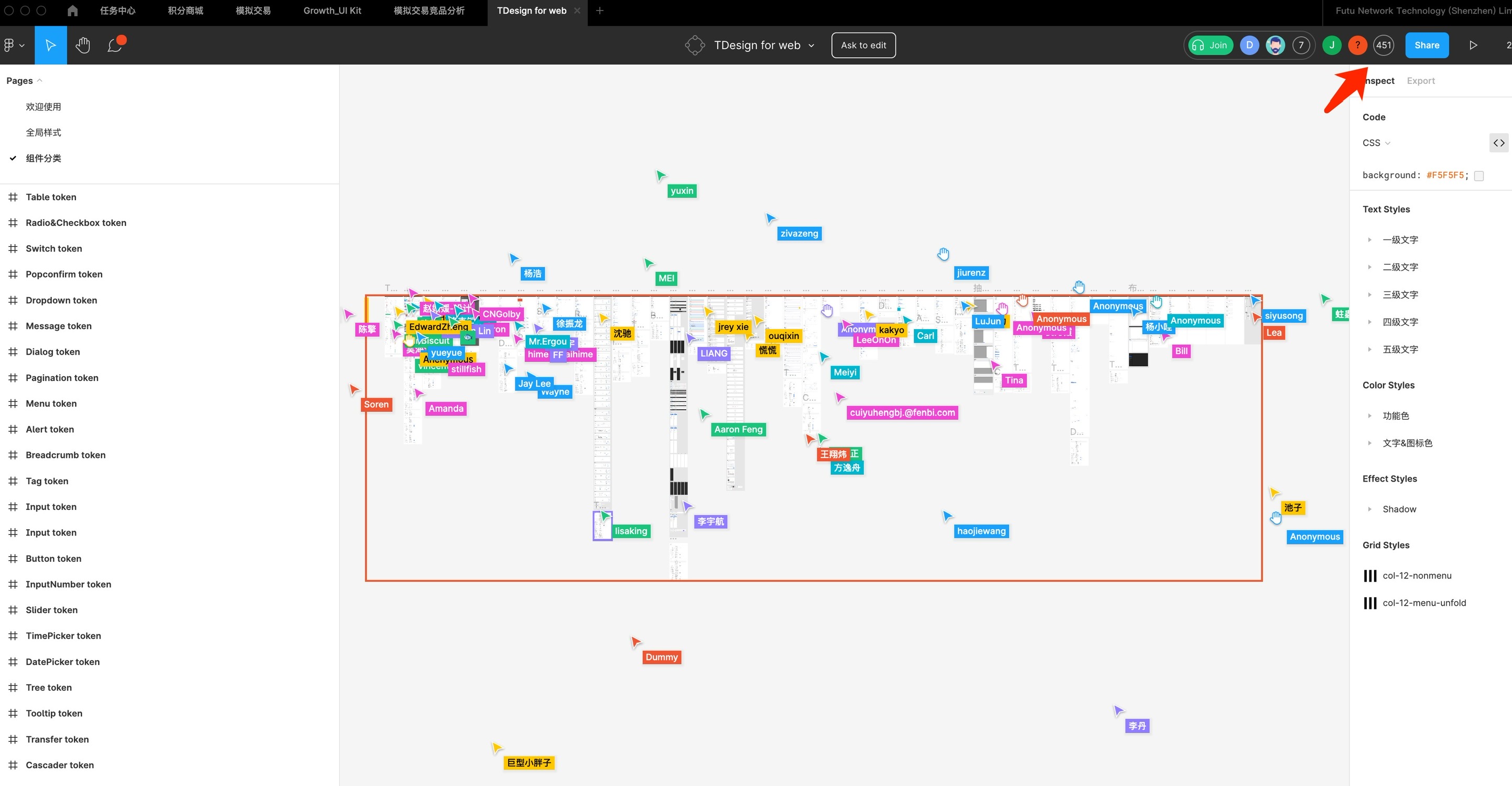The image size is (1512, 786).
Task: Select the 欢迎使用 page
Action: point(44,107)
